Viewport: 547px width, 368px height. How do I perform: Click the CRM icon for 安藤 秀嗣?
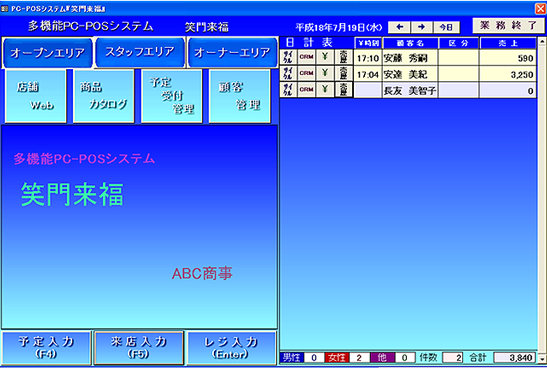click(x=306, y=57)
